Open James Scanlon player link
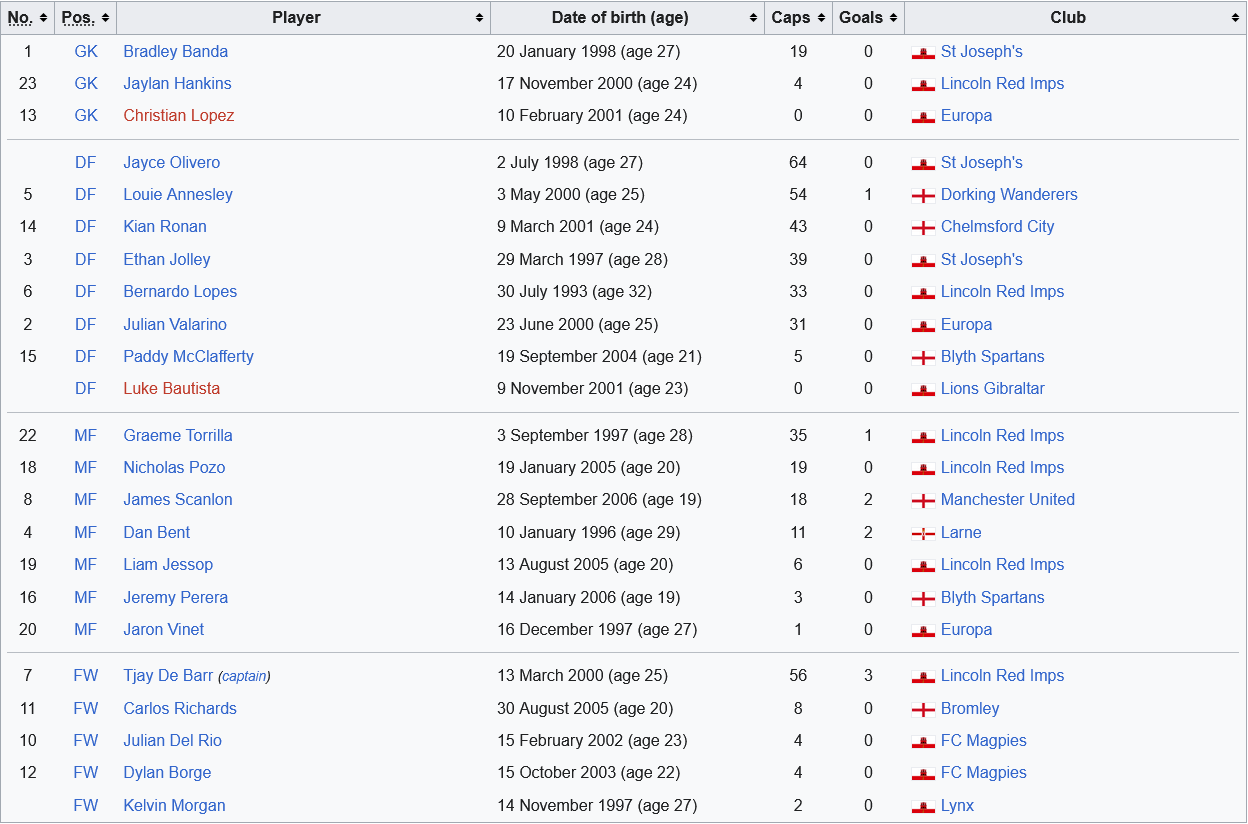 pyautogui.click(x=177, y=500)
